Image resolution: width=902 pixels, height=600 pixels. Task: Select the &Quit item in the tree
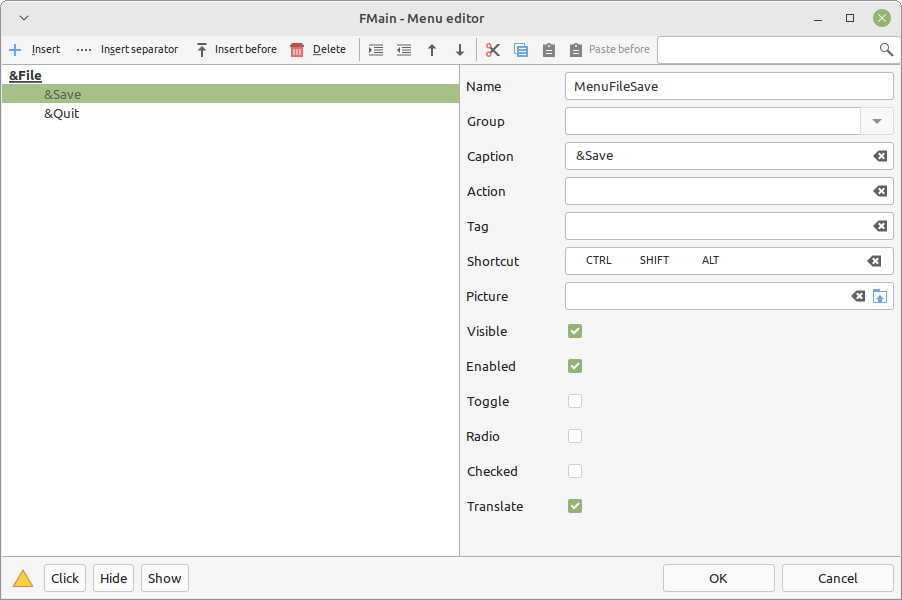(x=62, y=113)
